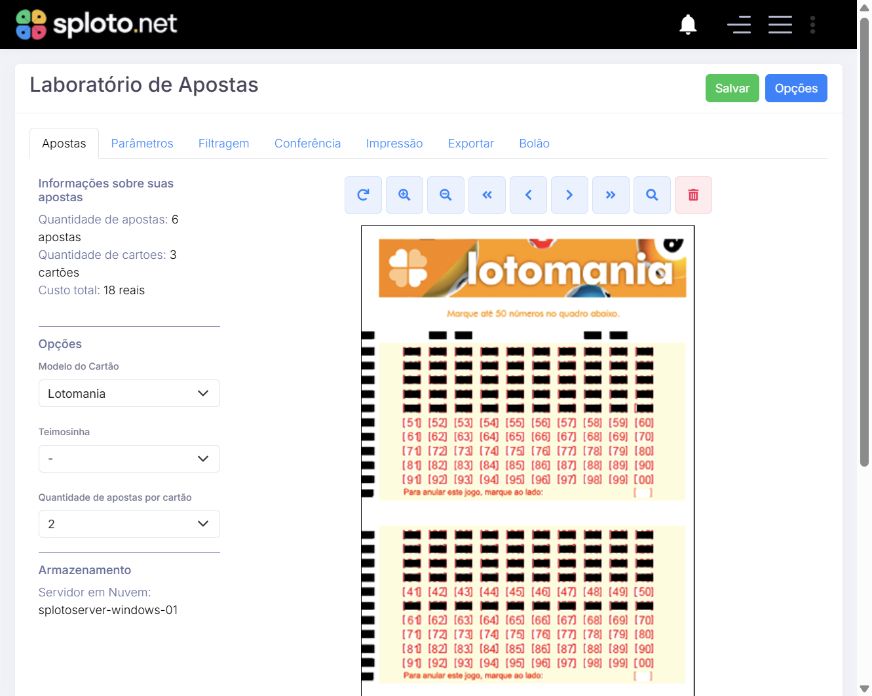
Task: Open the hamburger menu icon
Action: tap(780, 24)
